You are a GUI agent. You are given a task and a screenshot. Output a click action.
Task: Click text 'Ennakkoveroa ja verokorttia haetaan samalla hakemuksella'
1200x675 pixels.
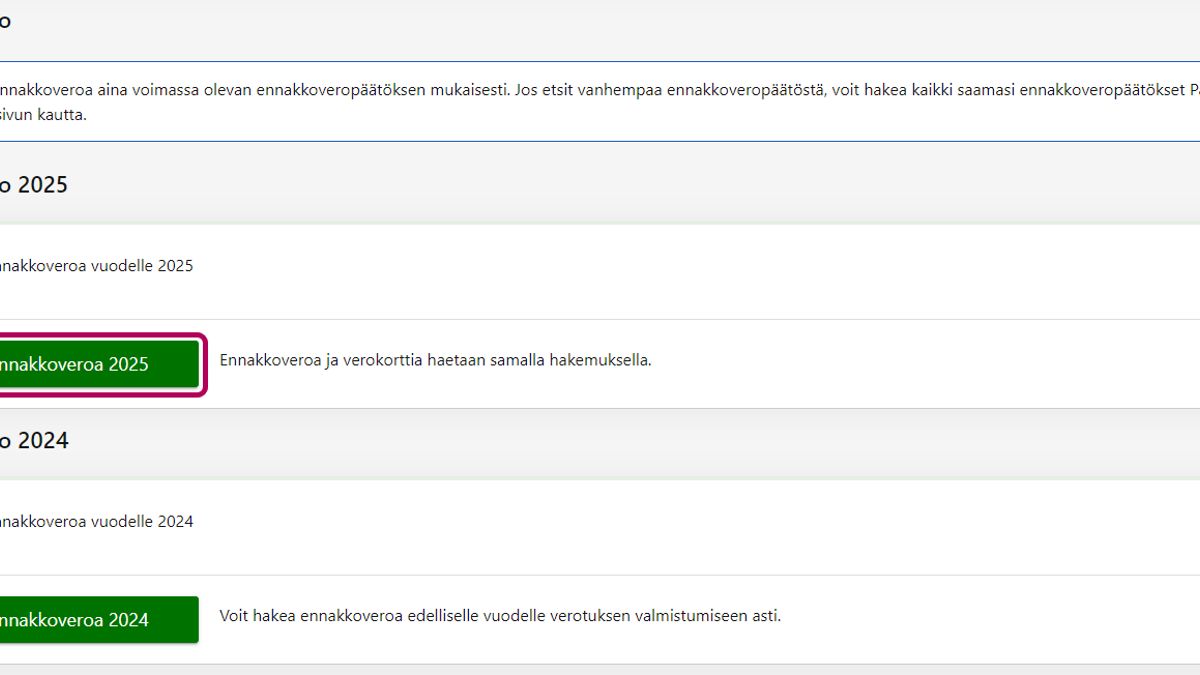click(435, 360)
